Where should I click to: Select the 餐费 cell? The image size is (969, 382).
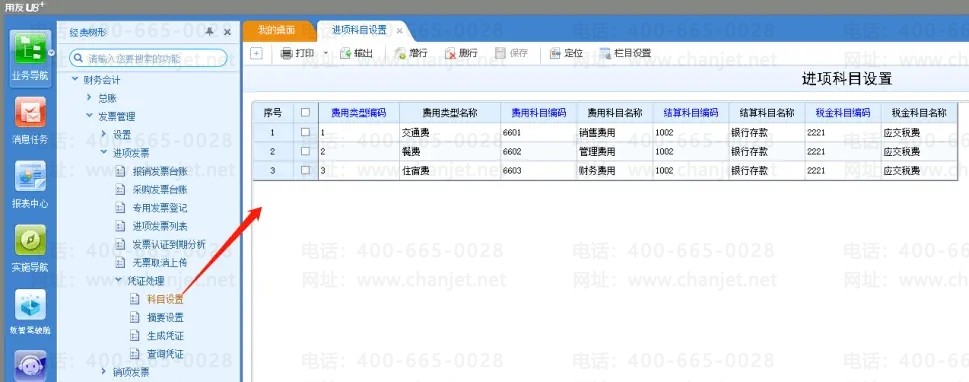(450, 151)
